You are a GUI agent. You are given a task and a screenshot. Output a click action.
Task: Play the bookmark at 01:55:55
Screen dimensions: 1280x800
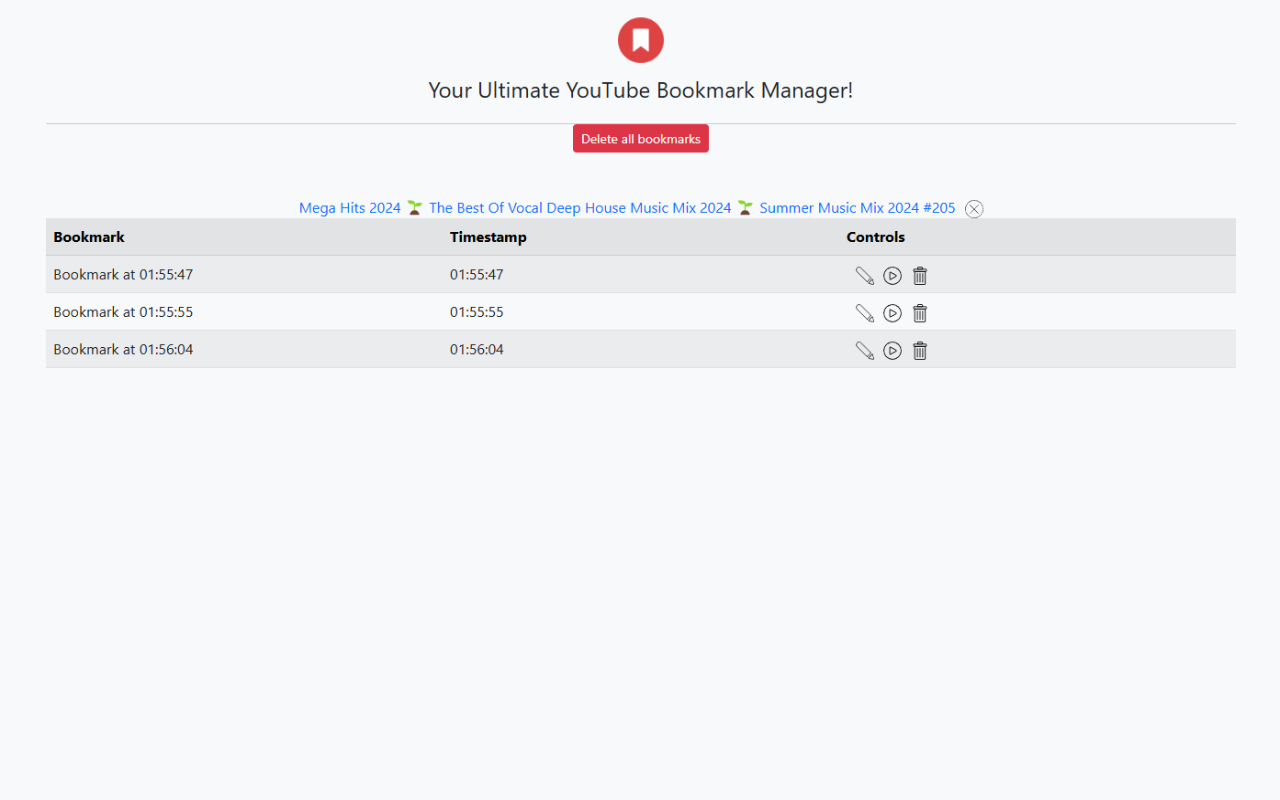pos(893,313)
